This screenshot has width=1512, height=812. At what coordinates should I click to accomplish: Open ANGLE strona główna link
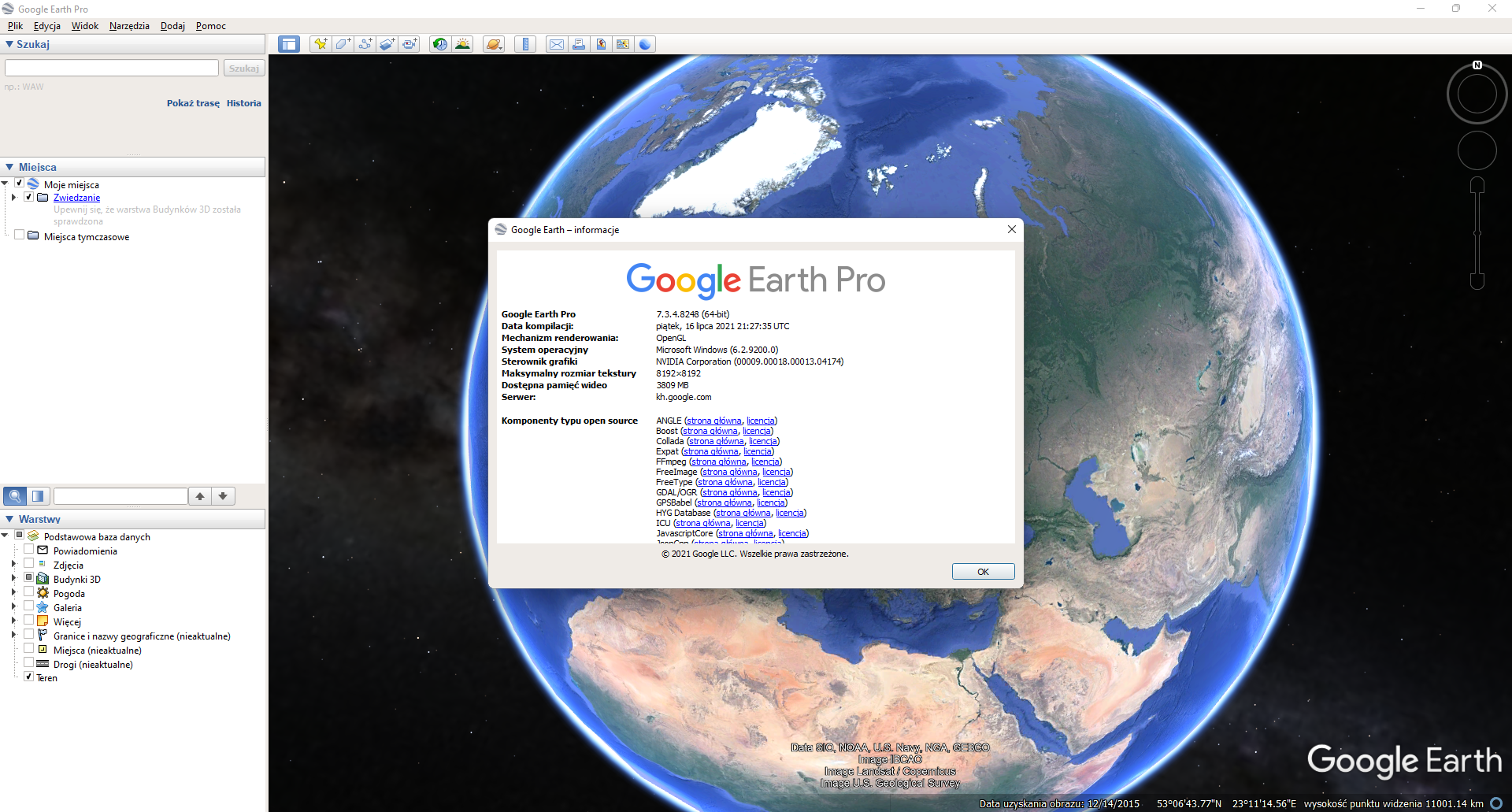(x=714, y=421)
